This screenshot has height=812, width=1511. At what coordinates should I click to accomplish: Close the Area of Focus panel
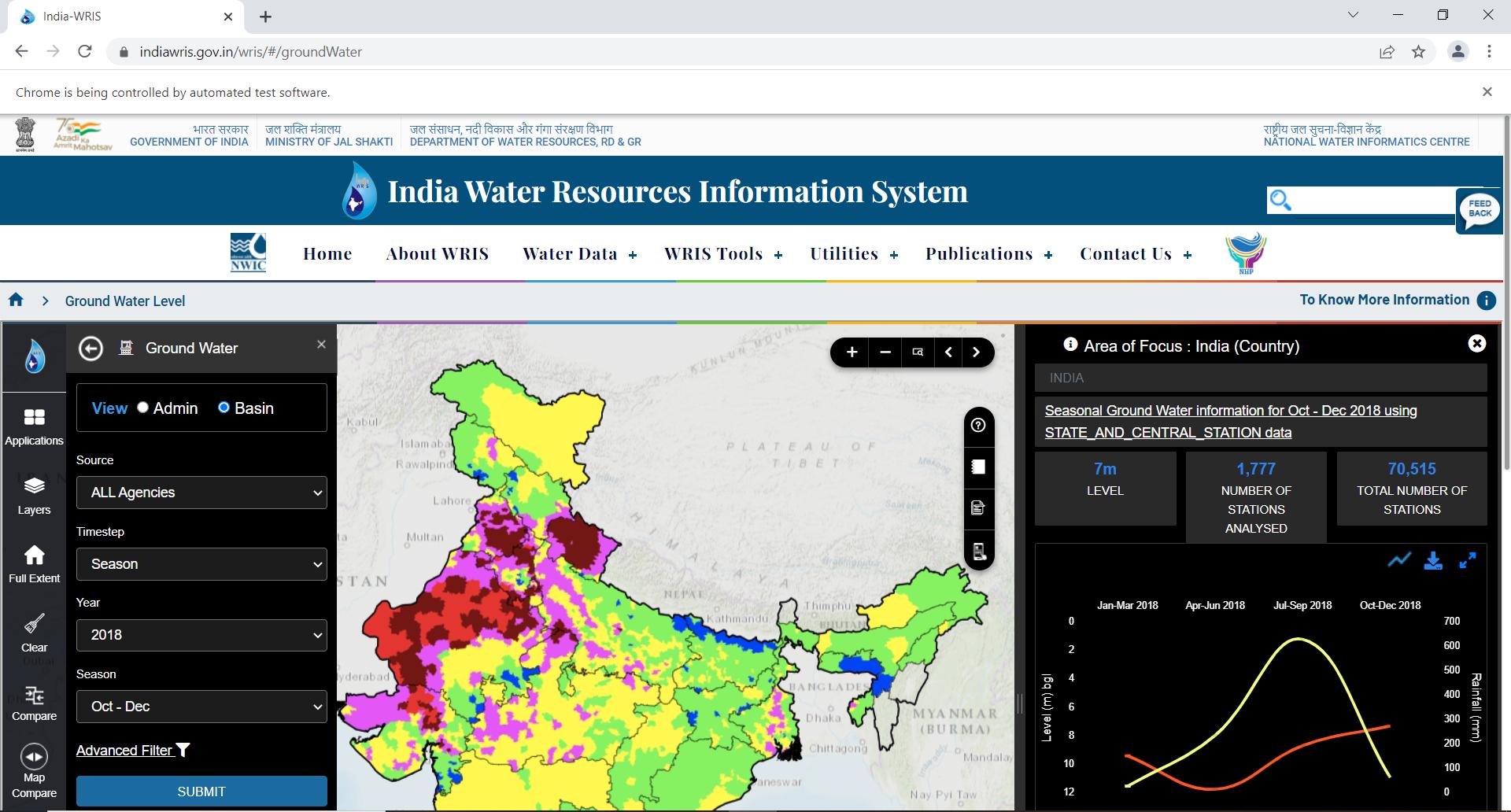(x=1477, y=343)
